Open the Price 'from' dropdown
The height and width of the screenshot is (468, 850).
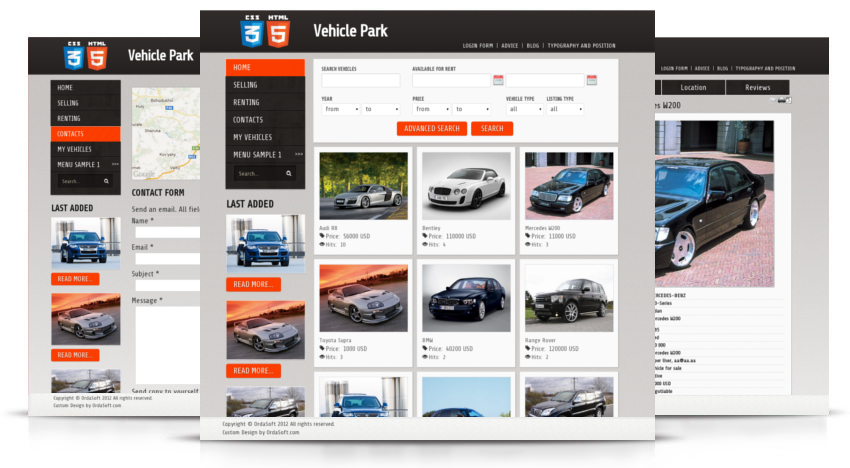(432, 109)
